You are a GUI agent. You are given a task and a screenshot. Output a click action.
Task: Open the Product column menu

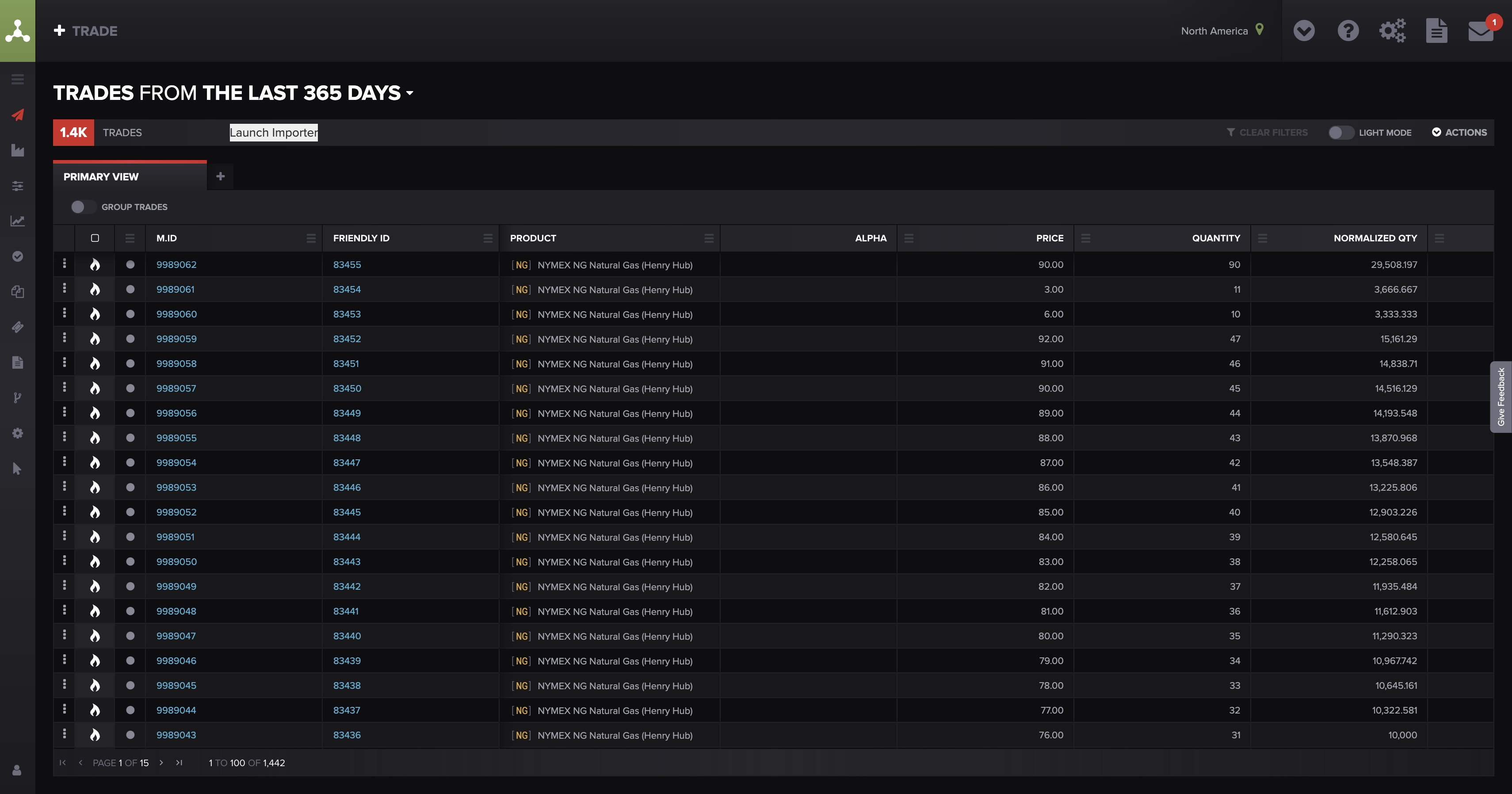tap(709, 238)
